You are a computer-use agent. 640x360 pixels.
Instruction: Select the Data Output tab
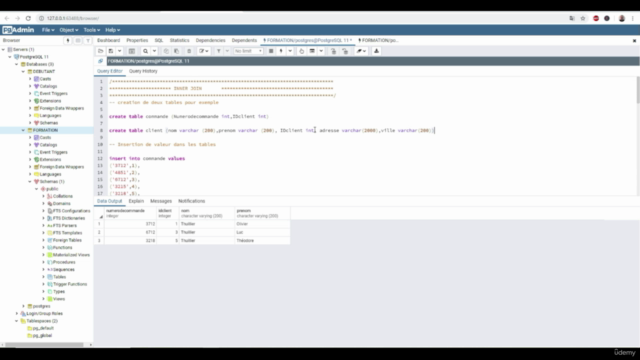[109, 201]
